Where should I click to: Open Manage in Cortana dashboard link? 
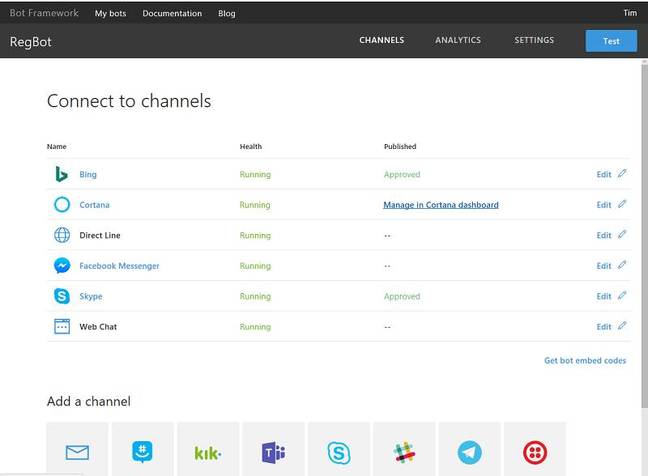pos(441,205)
